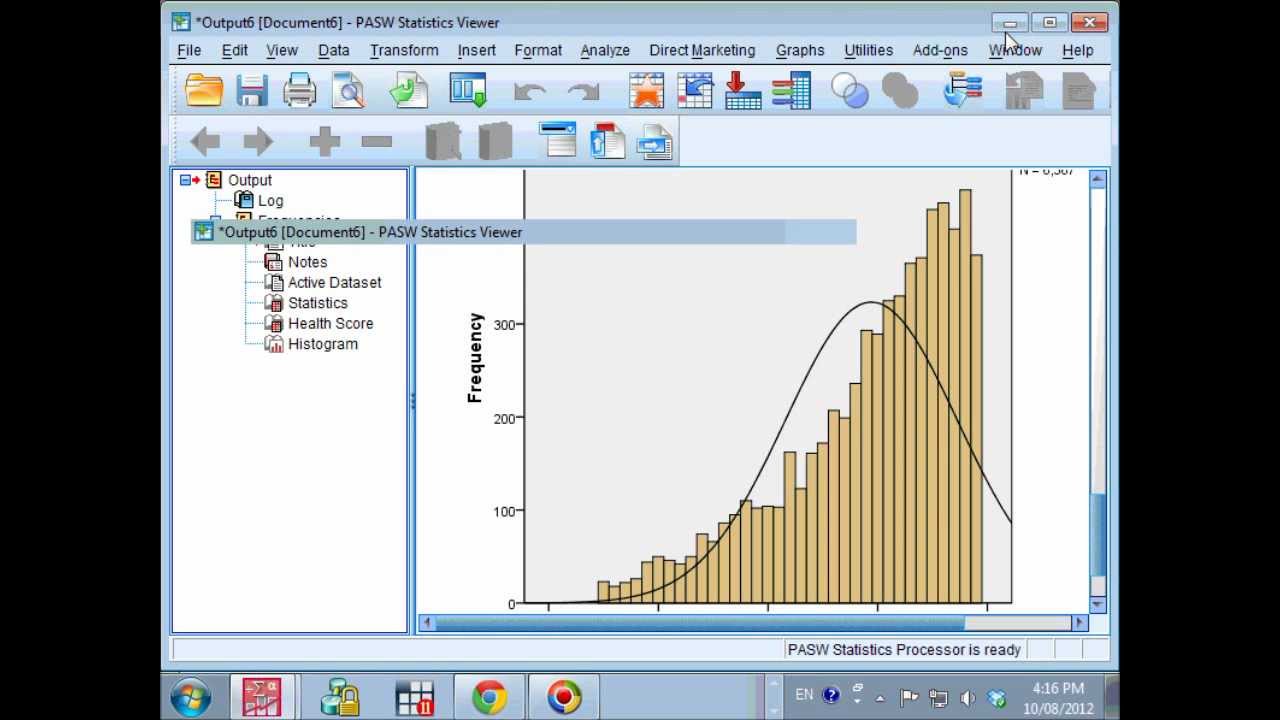
Task: Collapse outline item with the minus icon
Action: tap(377, 142)
